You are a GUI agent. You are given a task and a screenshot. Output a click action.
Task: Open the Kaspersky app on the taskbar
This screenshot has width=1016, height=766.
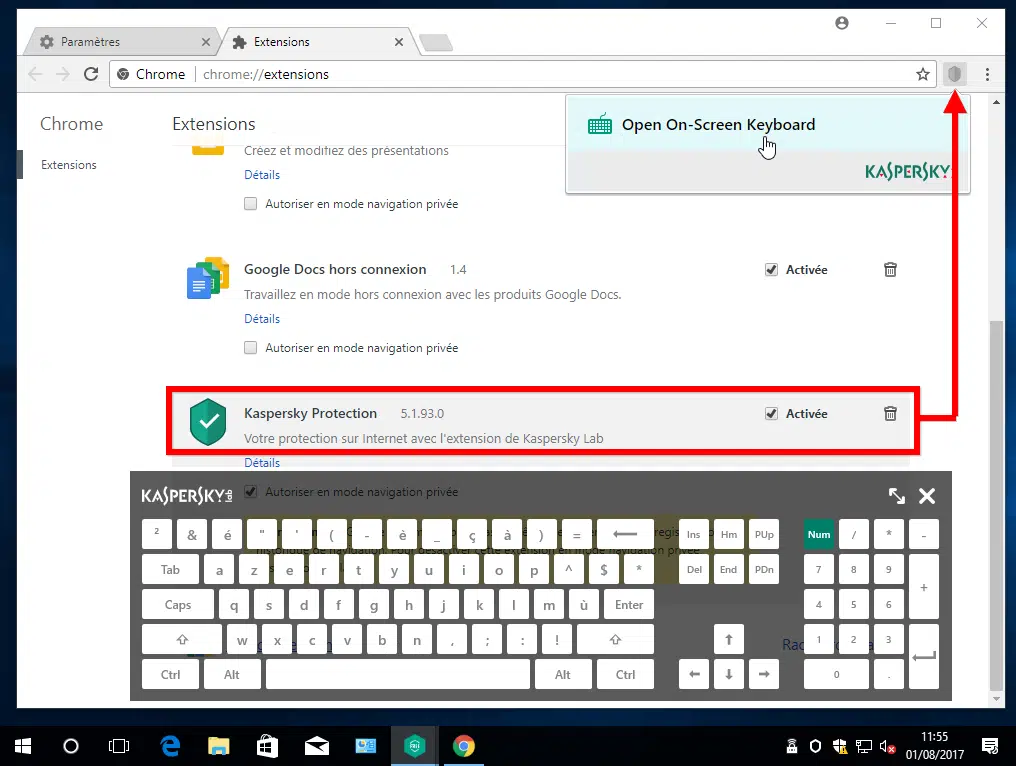click(415, 747)
